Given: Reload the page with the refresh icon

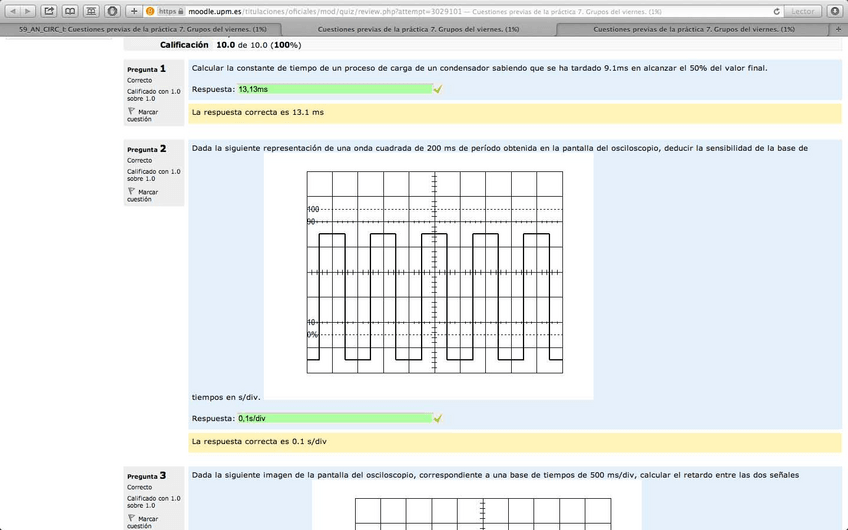Looking at the screenshot, I should tap(777, 11).
